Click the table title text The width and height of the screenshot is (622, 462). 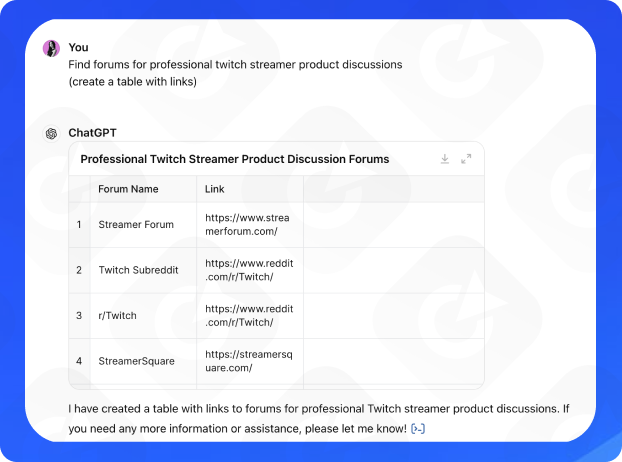click(234, 159)
